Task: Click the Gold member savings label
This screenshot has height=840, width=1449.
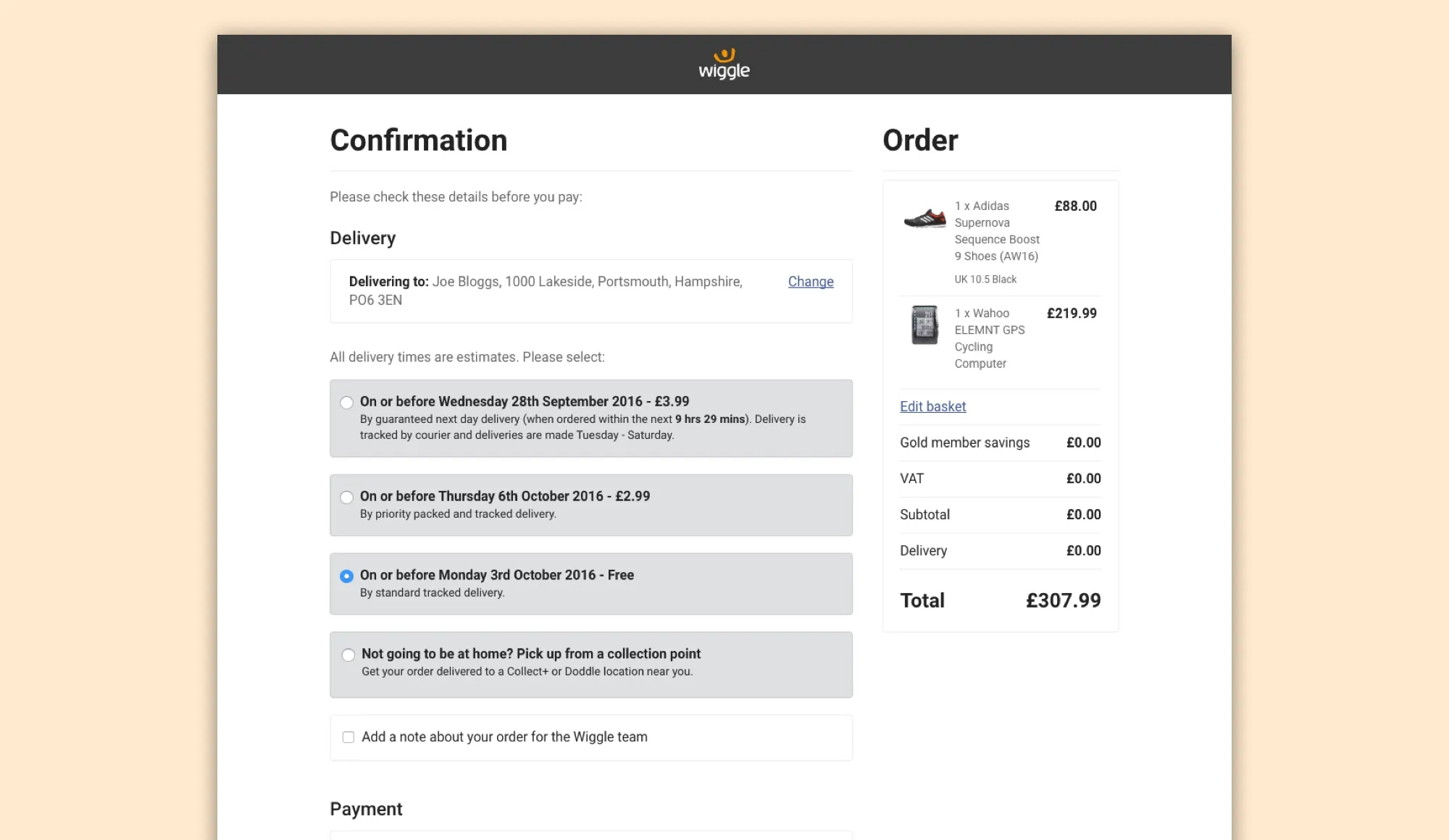Action: coord(964,442)
